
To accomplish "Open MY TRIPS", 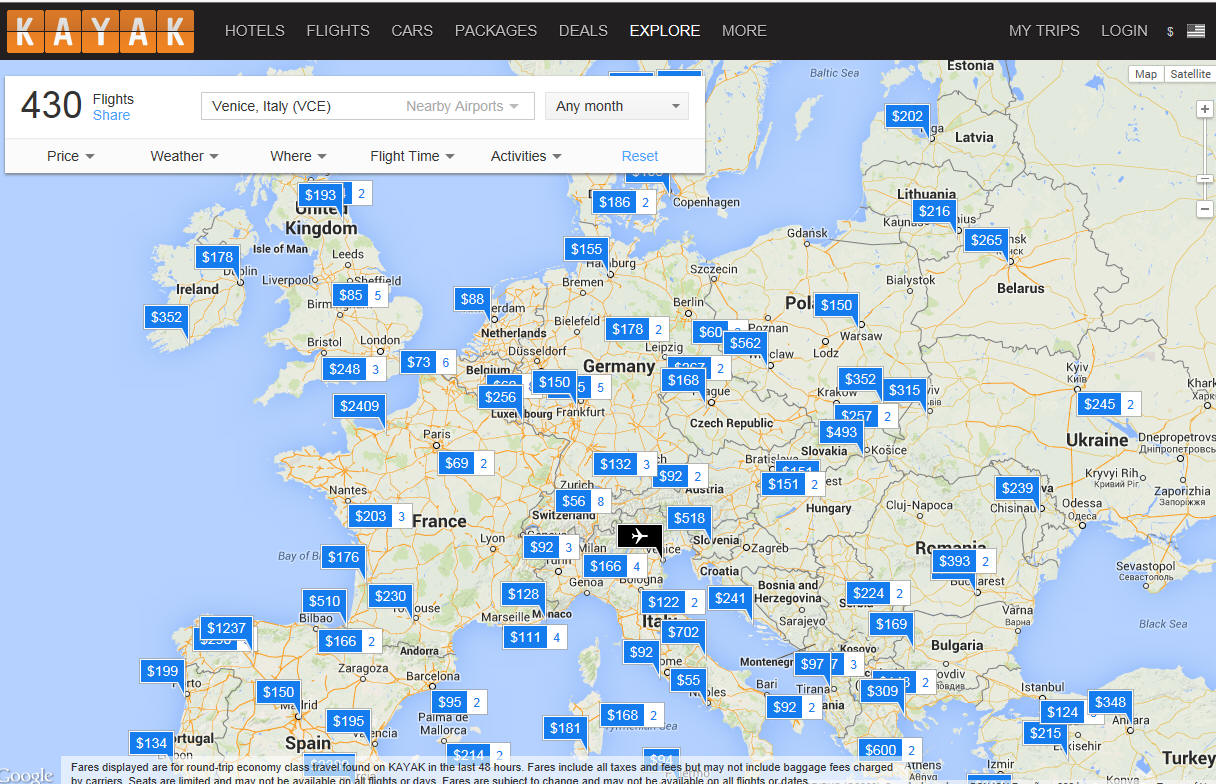I will pyautogui.click(x=1044, y=31).
